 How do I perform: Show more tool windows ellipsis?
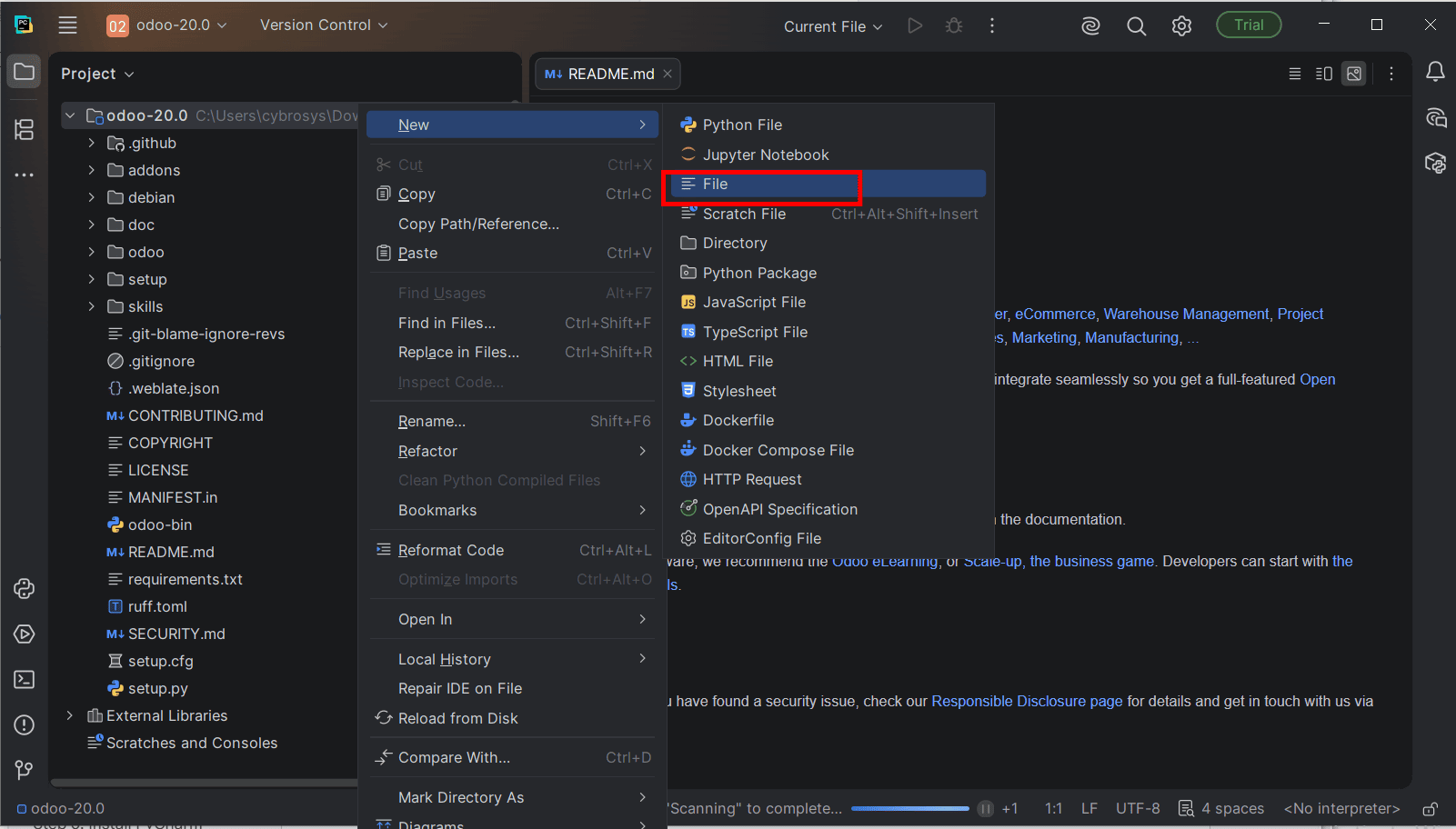pyautogui.click(x=25, y=175)
